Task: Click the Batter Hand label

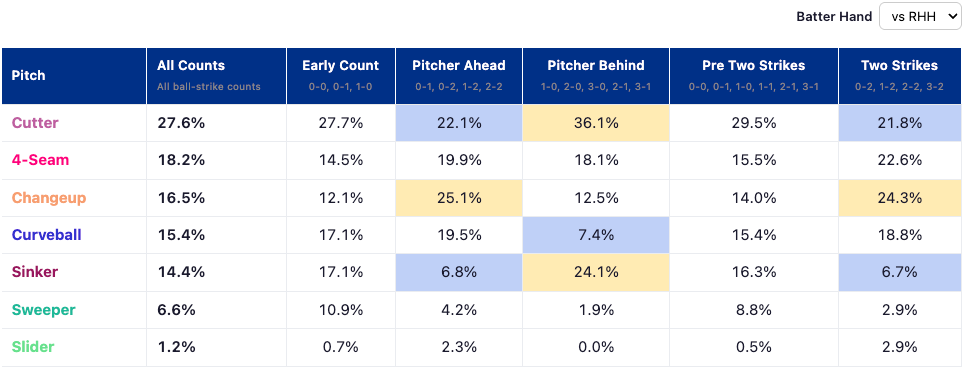Action: 834,17
